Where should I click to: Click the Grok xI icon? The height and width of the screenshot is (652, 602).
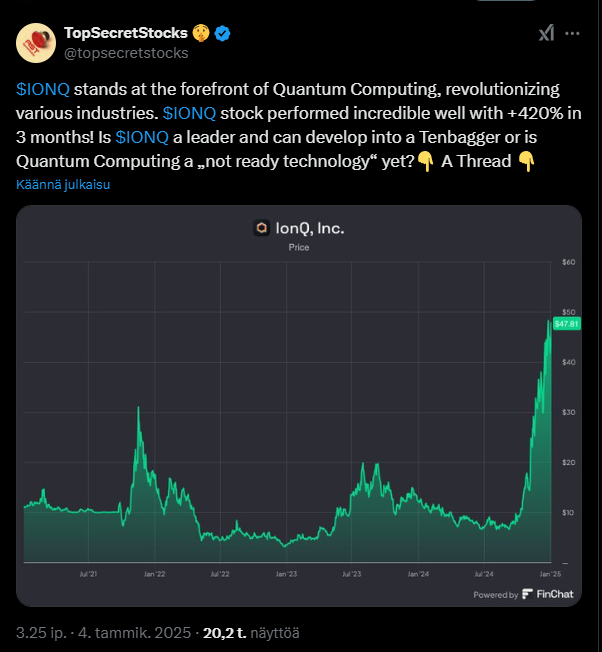coord(546,33)
